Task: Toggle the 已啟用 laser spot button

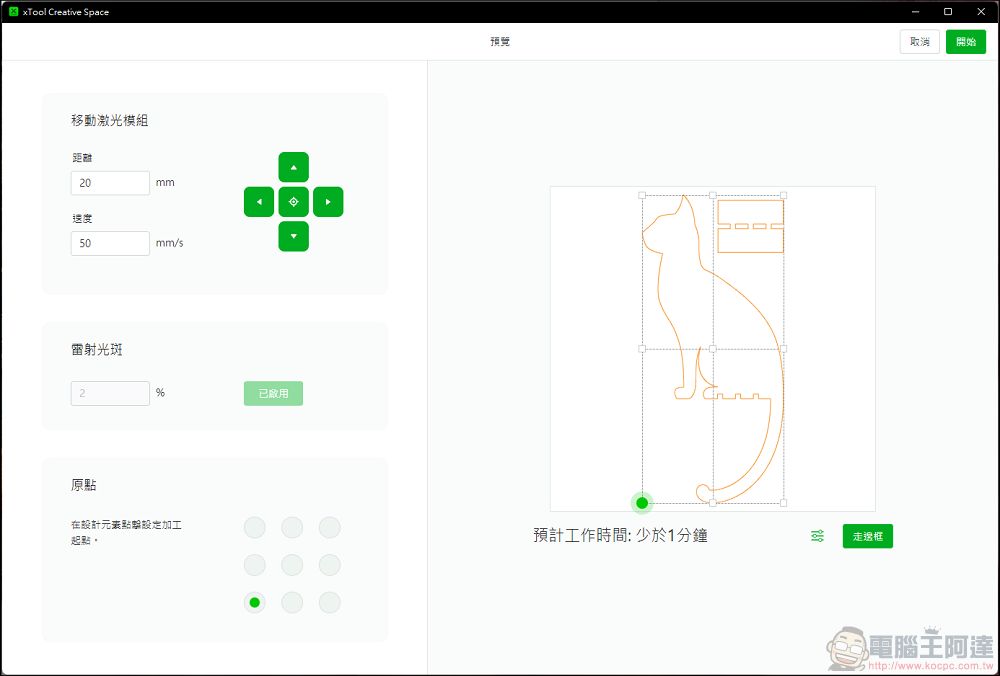Action: [x=273, y=394]
